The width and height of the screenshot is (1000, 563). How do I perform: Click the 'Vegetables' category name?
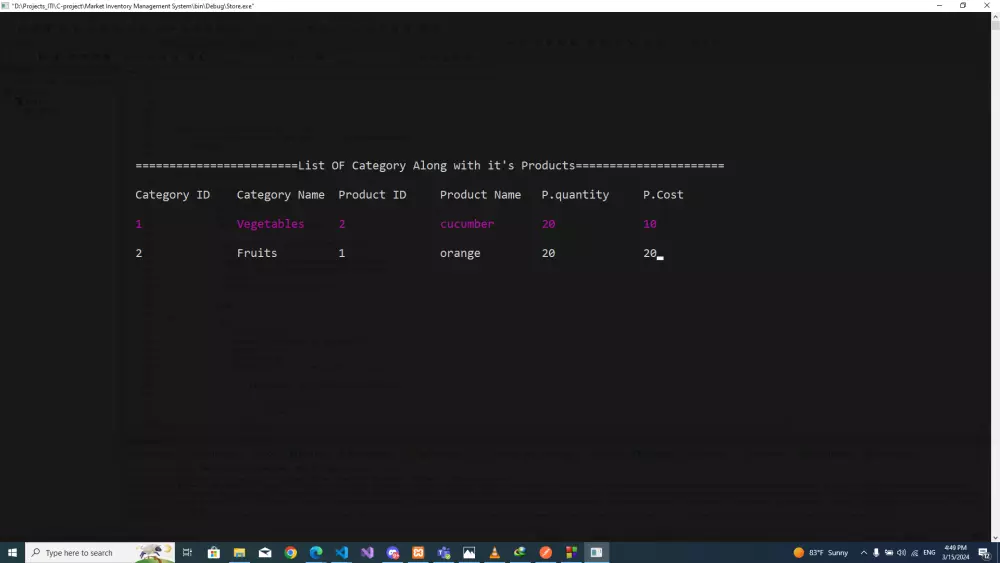coord(270,224)
